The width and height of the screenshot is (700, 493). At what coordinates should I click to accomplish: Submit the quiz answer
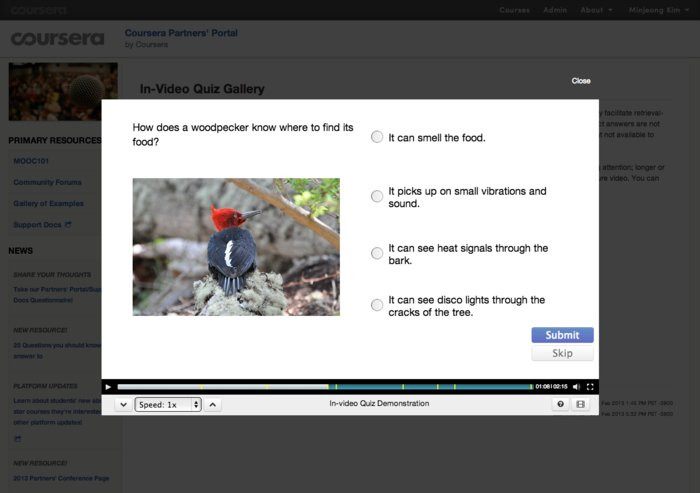click(x=562, y=335)
